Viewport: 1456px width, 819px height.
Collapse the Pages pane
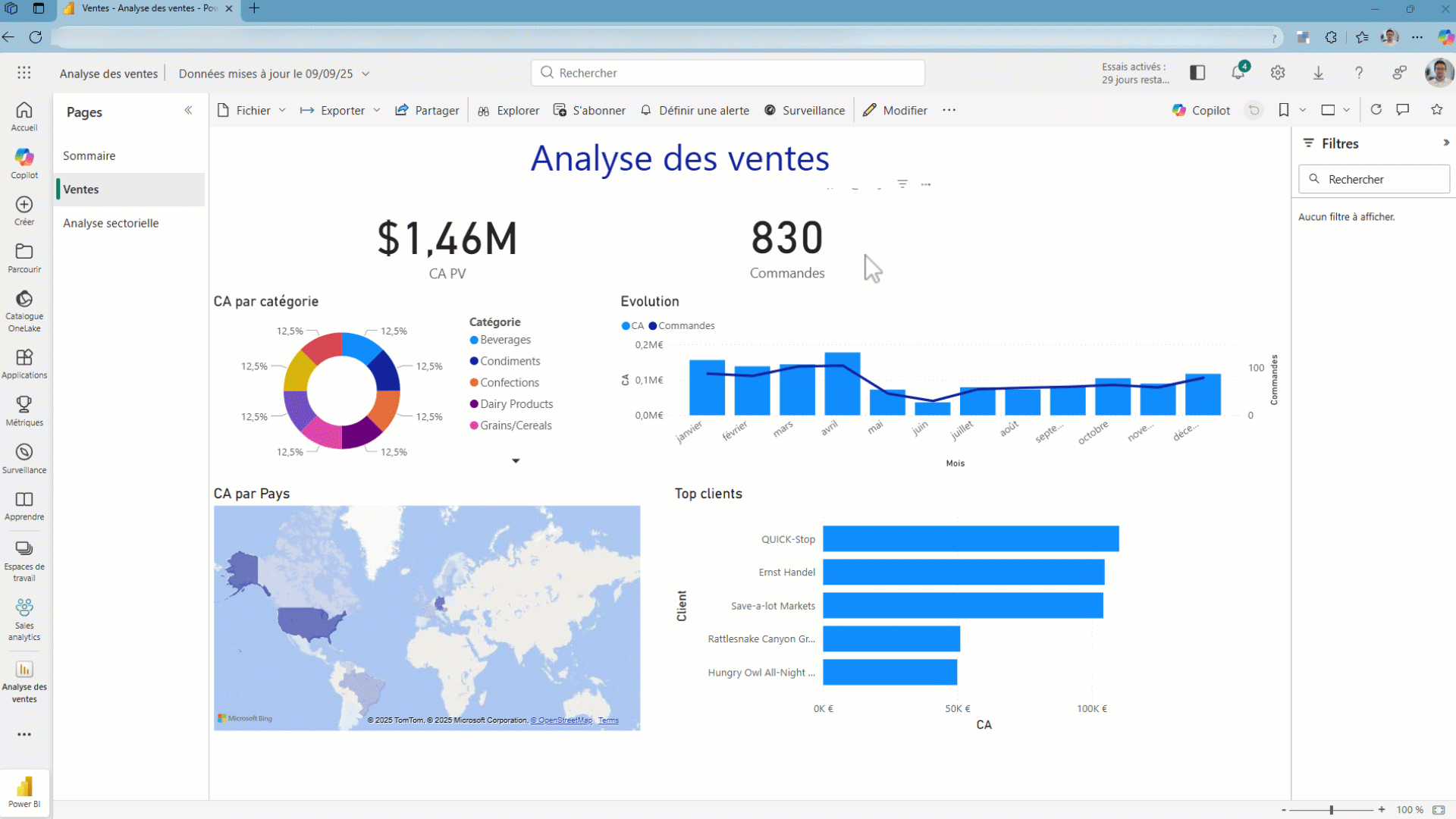point(188,111)
